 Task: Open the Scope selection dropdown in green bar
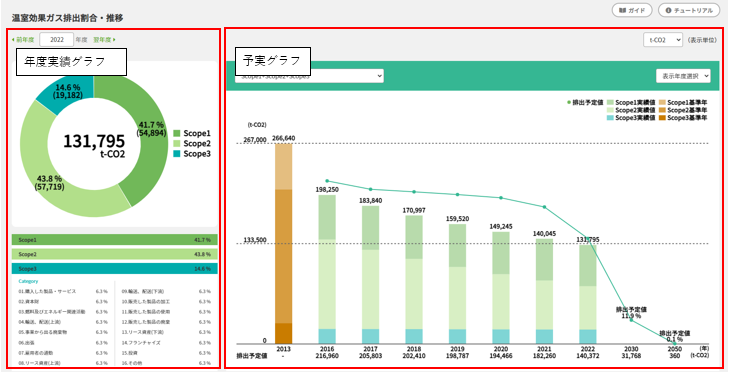coord(309,76)
